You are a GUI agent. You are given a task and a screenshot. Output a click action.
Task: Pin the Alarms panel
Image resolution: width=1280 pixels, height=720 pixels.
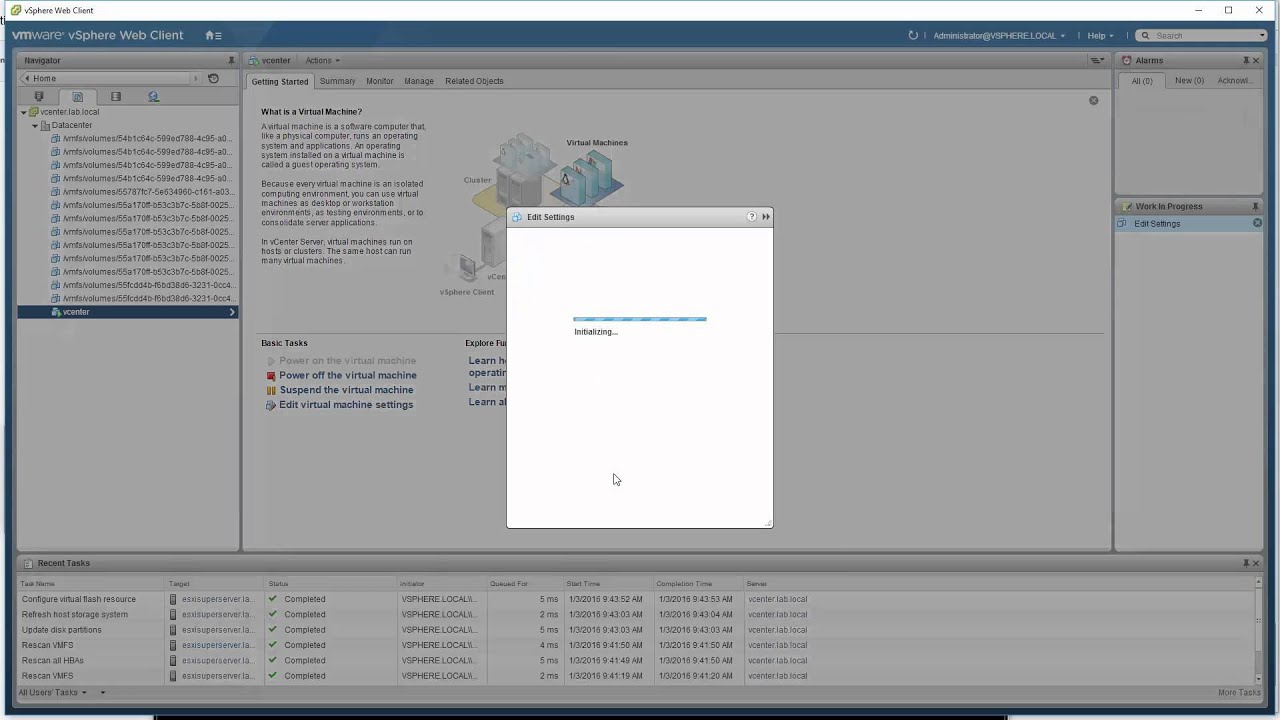[x=1246, y=61]
